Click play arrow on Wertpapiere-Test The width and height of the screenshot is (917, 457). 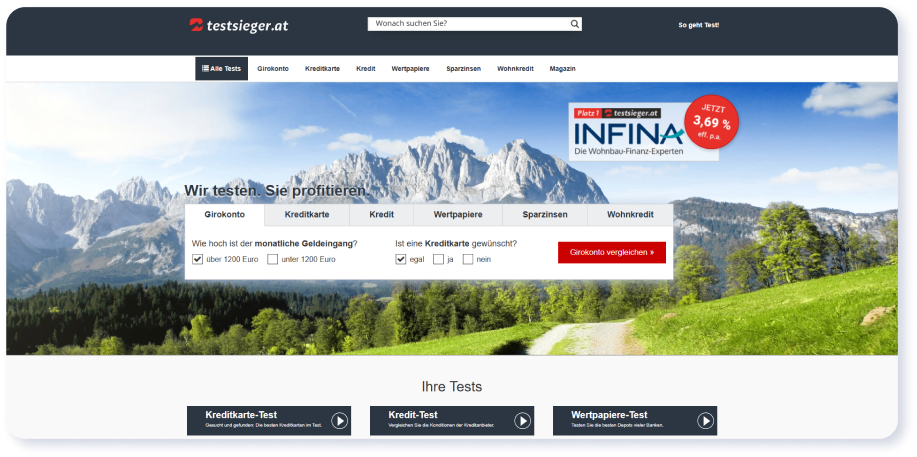(704, 421)
